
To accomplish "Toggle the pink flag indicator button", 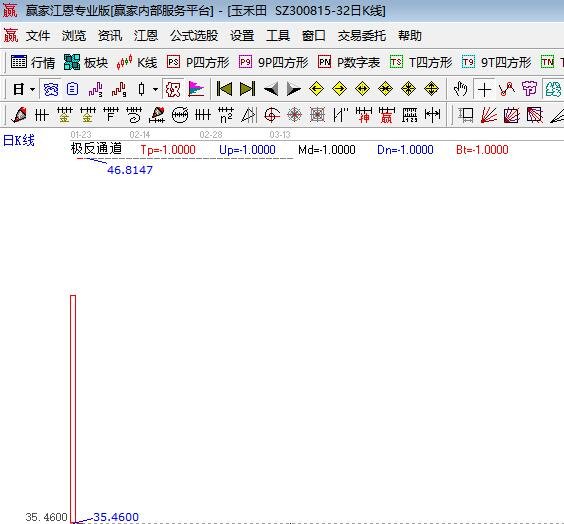I will [x=196, y=89].
